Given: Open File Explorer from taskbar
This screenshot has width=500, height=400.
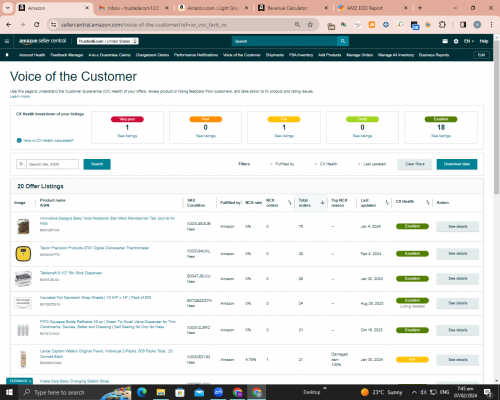Looking at the screenshot, I should (161, 392).
